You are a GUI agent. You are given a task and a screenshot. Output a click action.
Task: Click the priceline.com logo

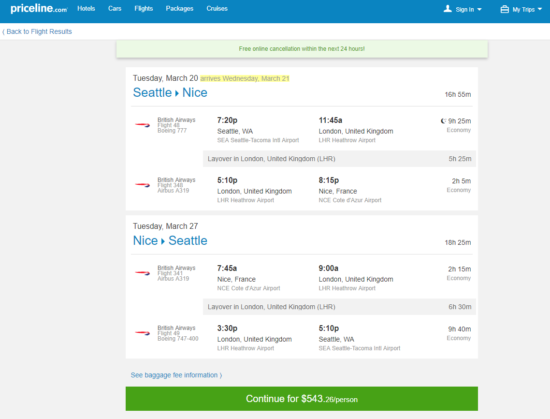tap(39, 8)
